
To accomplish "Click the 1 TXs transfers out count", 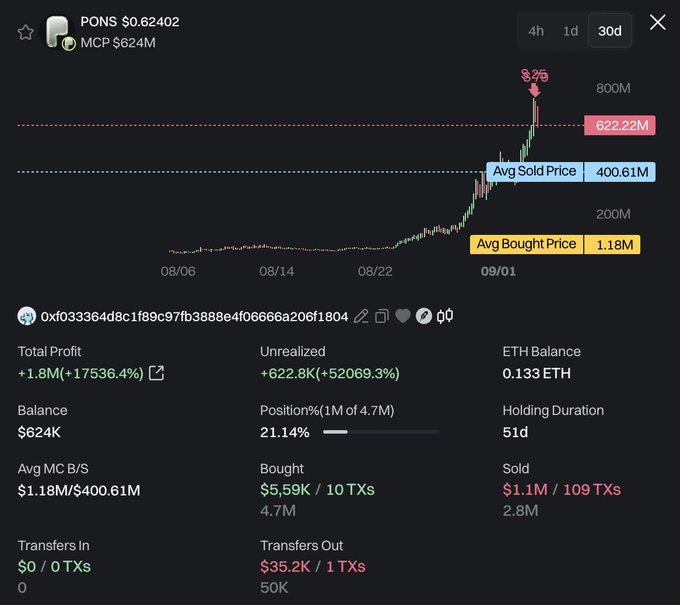I will 346,566.
